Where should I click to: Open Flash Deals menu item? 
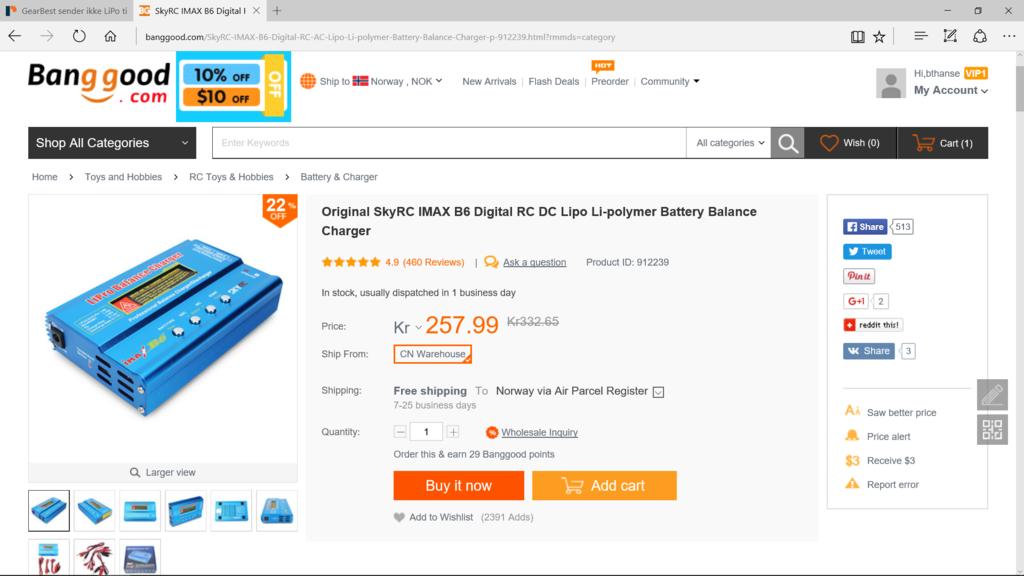pos(553,81)
